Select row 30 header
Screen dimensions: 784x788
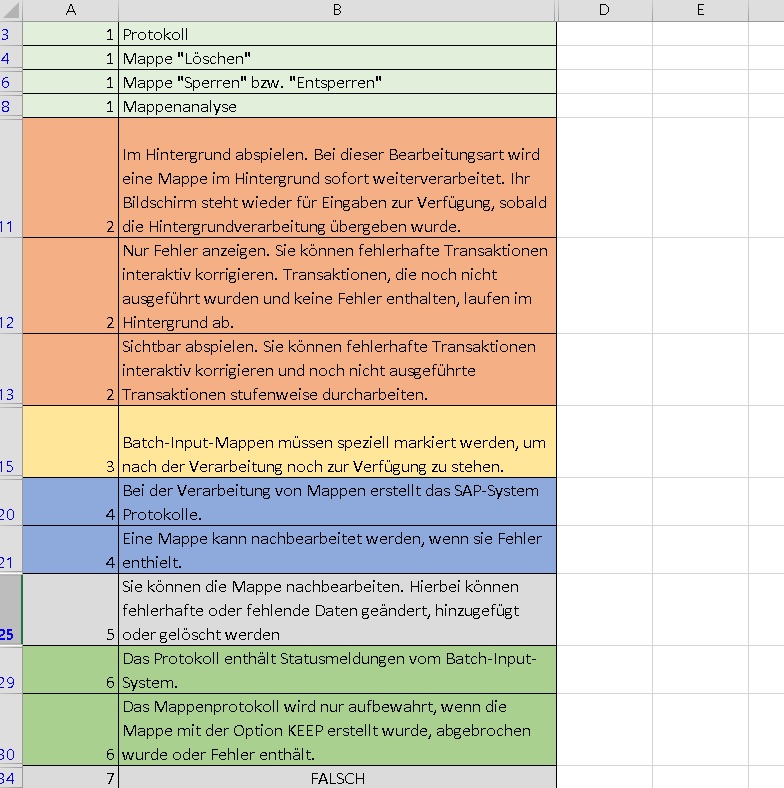[11, 730]
